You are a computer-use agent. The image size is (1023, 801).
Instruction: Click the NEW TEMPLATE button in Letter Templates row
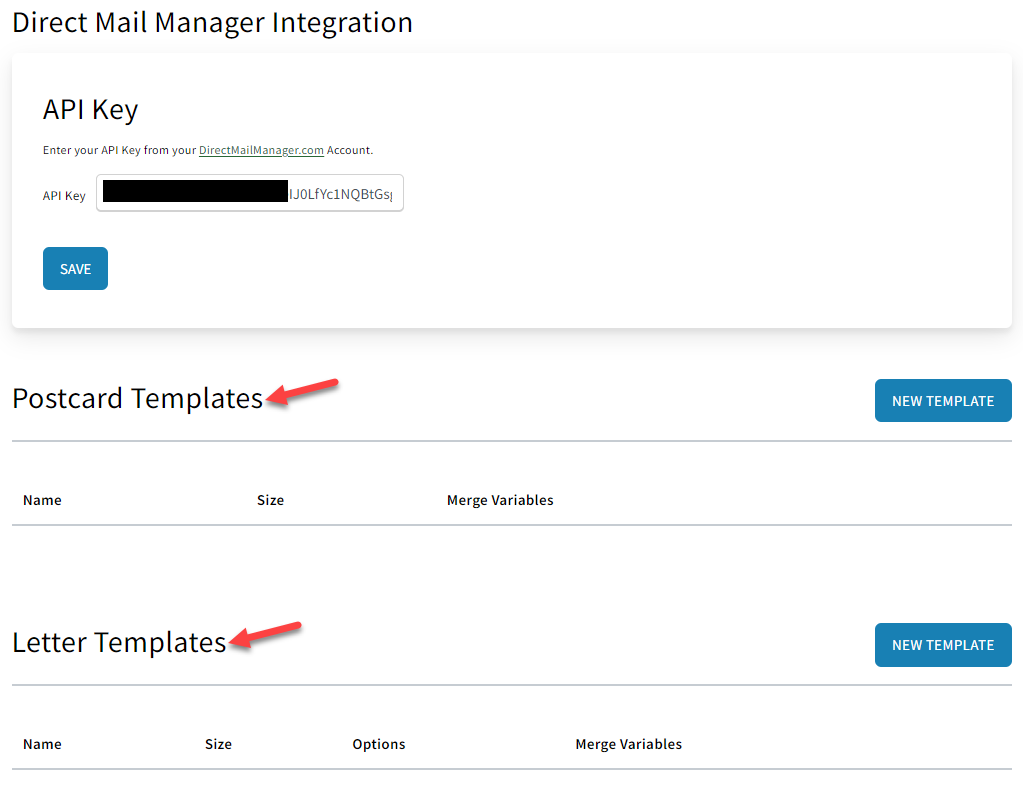tap(941, 644)
